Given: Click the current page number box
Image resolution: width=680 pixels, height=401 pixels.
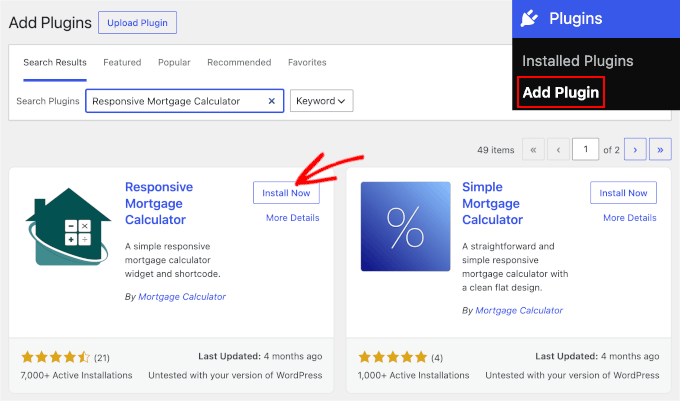Looking at the screenshot, I should point(585,150).
